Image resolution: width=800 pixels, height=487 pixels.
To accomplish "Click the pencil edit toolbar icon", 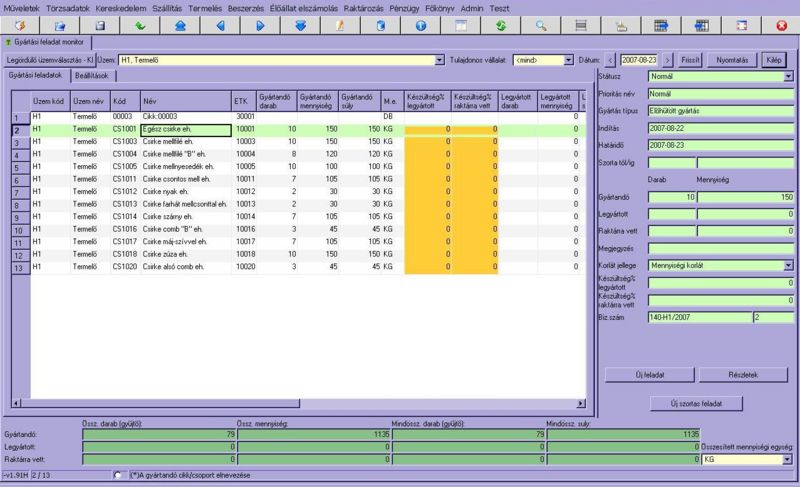I will pos(340,25).
